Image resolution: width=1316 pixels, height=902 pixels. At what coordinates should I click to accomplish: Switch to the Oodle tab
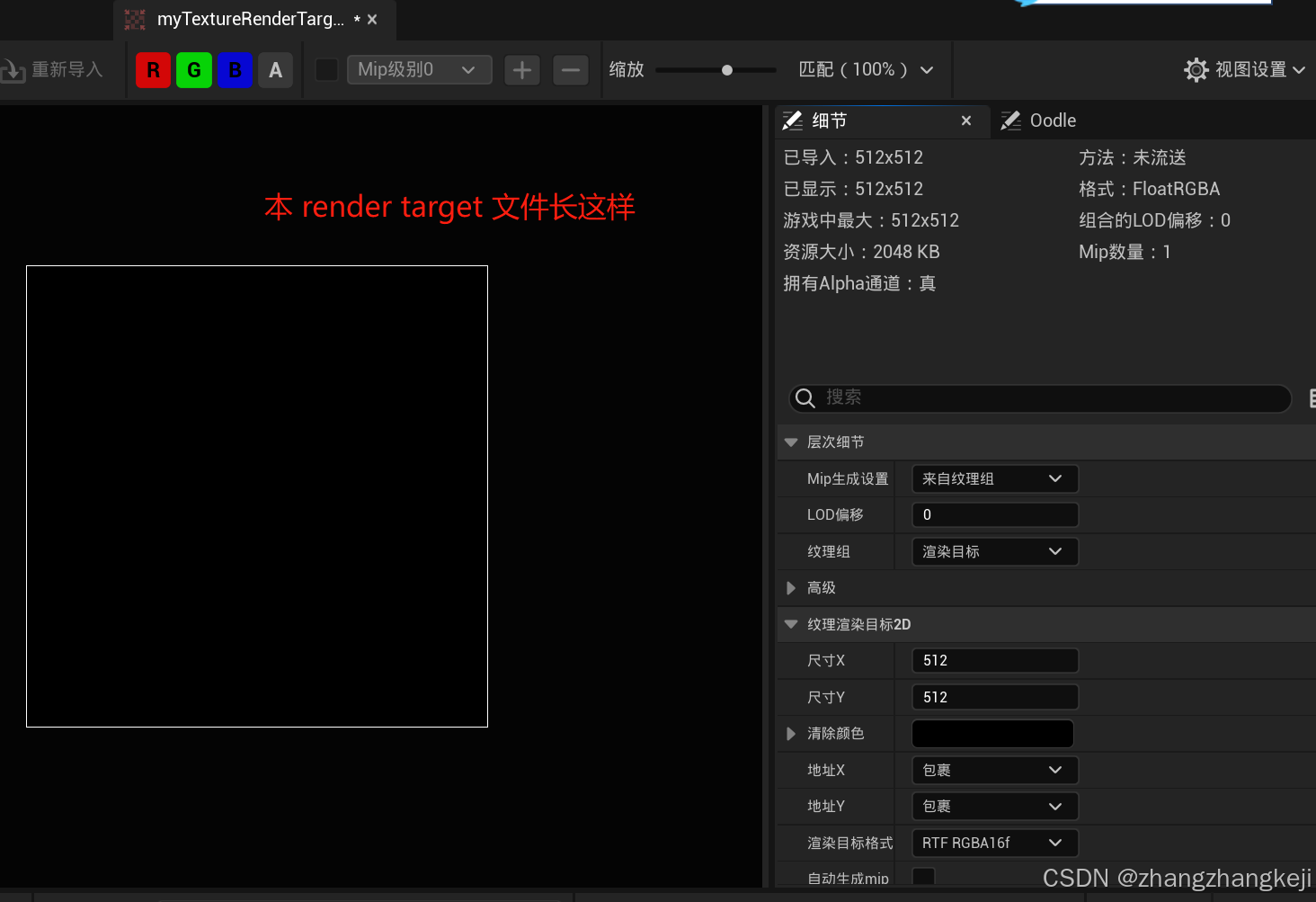pyautogui.click(x=1051, y=120)
